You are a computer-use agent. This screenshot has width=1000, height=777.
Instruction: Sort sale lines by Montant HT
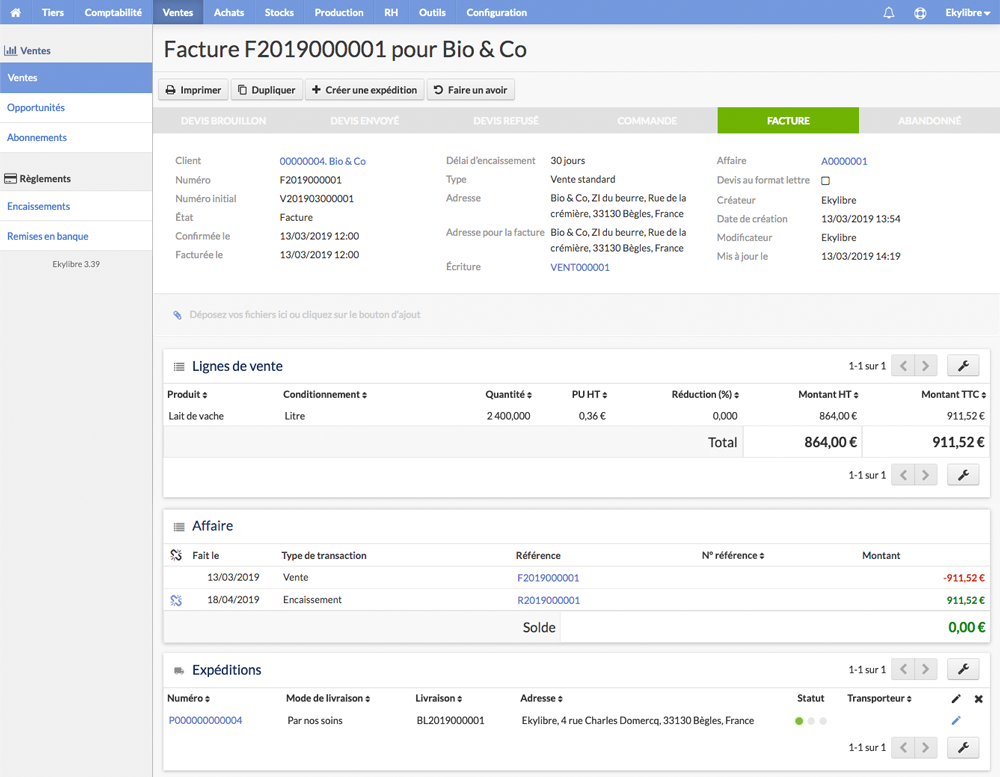click(828, 394)
